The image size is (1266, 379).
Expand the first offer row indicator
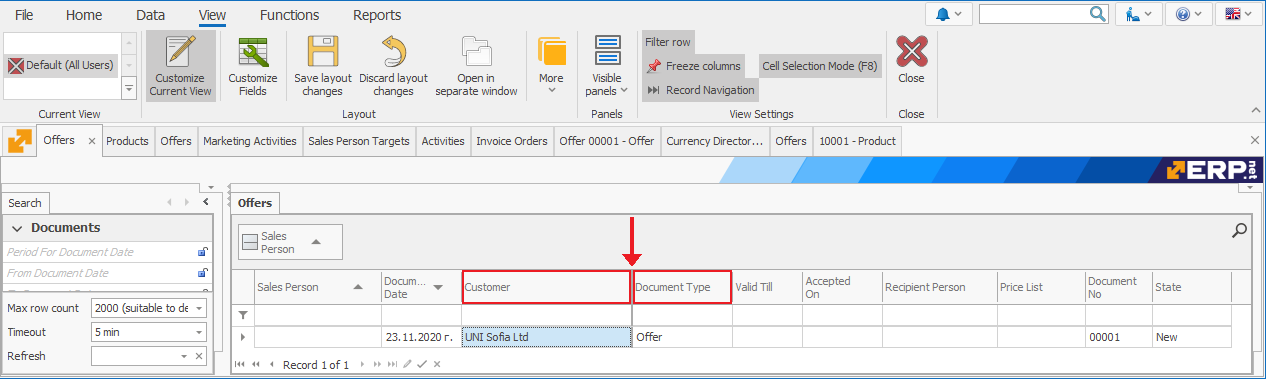point(242,337)
